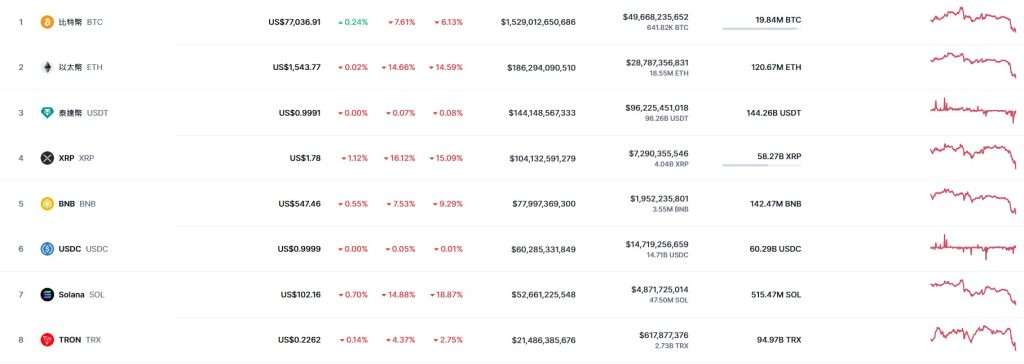Click the Ethereum ETH coin icon
Screen dimensions: 1024x364
(47, 67)
